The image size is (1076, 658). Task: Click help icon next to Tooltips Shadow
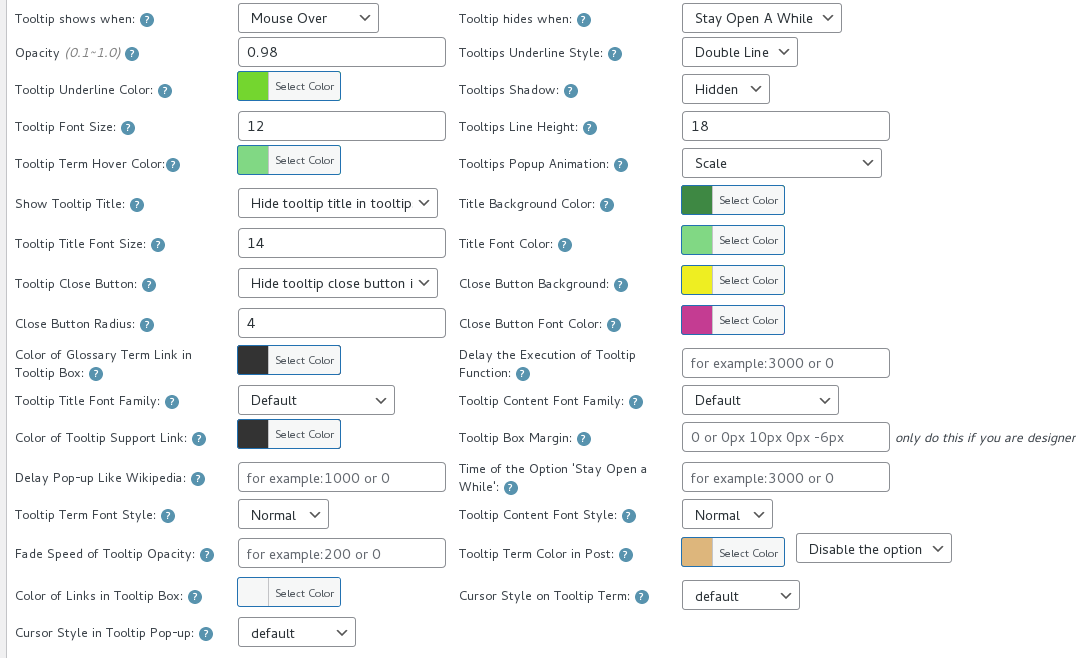[x=571, y=91]
